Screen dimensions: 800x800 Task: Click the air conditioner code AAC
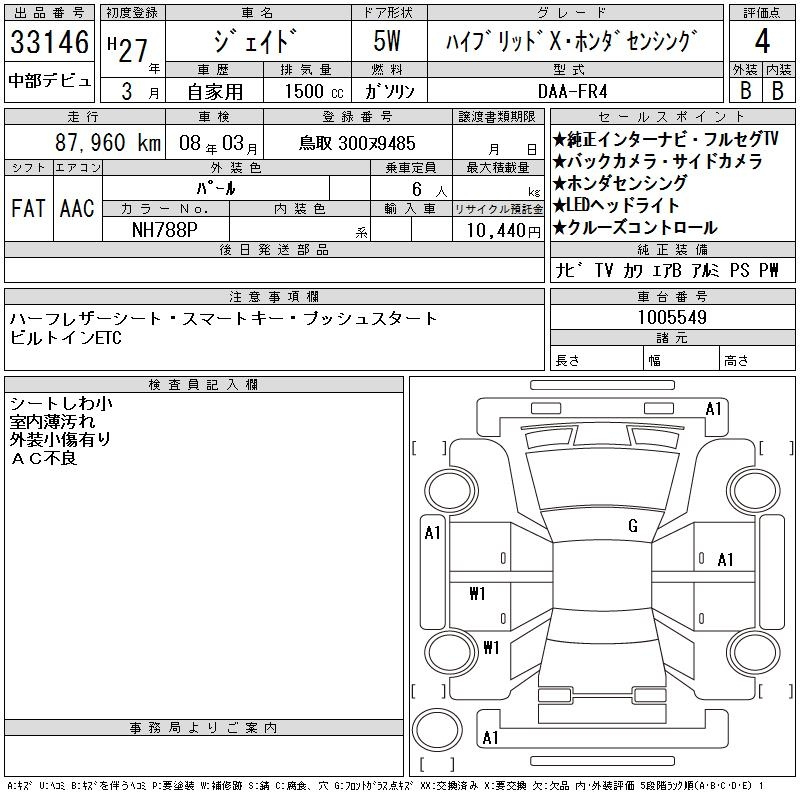coord(77,208)
